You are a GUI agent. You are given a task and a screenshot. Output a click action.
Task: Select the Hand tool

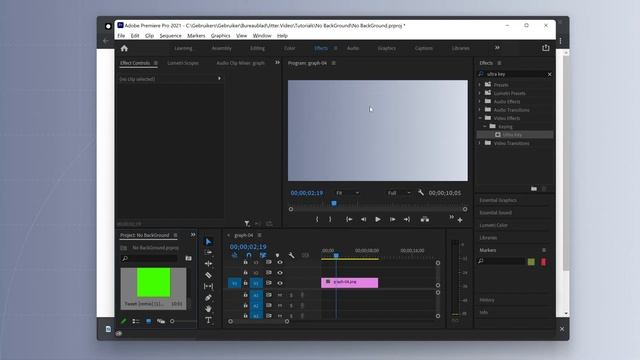(208, 309)
